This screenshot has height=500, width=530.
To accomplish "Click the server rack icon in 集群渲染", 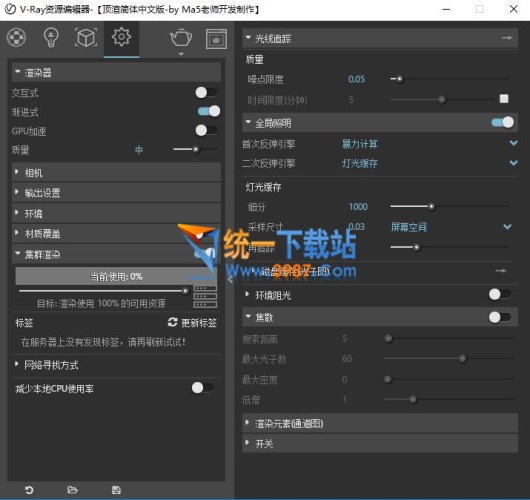I will [x=205, y=296].
